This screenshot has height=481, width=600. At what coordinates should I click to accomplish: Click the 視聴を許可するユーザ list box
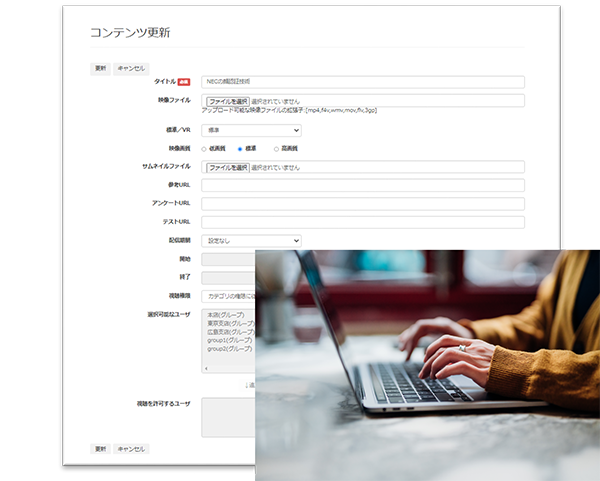(x=228, y=417)
